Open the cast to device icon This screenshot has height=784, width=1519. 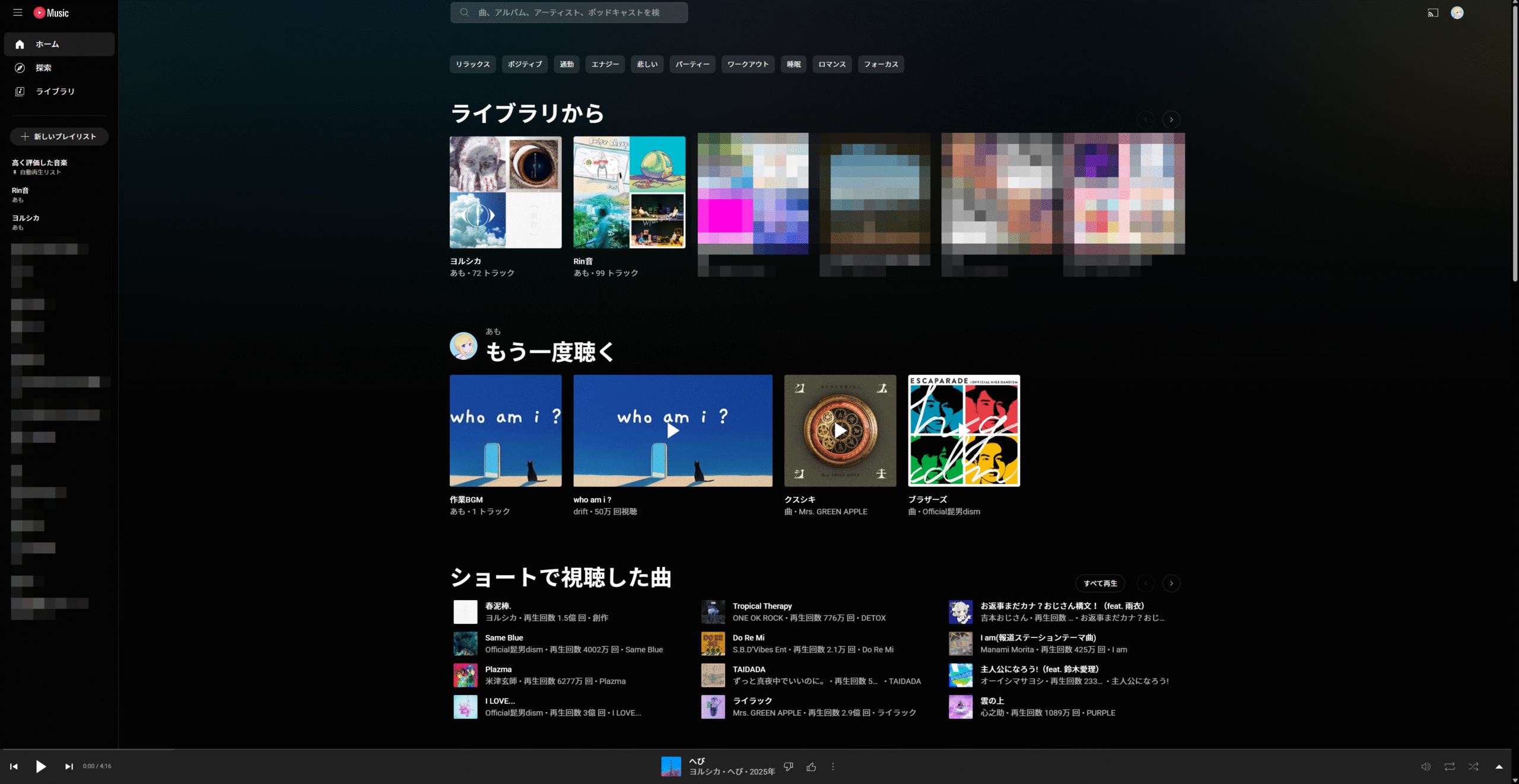click(x=1432, y=12)
